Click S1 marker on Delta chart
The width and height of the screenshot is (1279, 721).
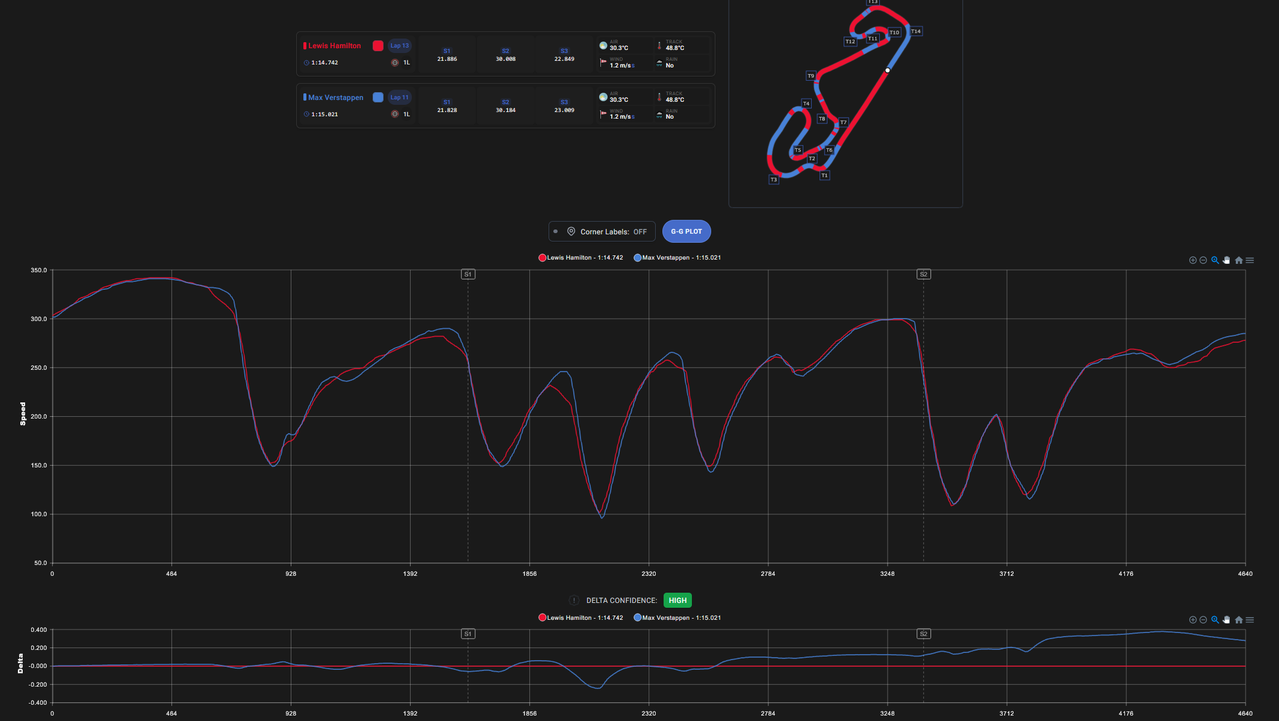click(x=468, y=634)
